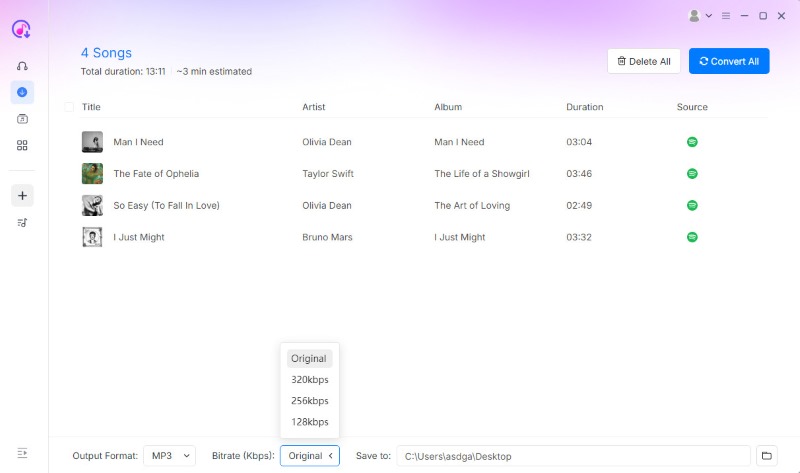Select the song title The Fate of Ophelia
Viewport: 800px width, 473px height.
(x=156, y=173)
